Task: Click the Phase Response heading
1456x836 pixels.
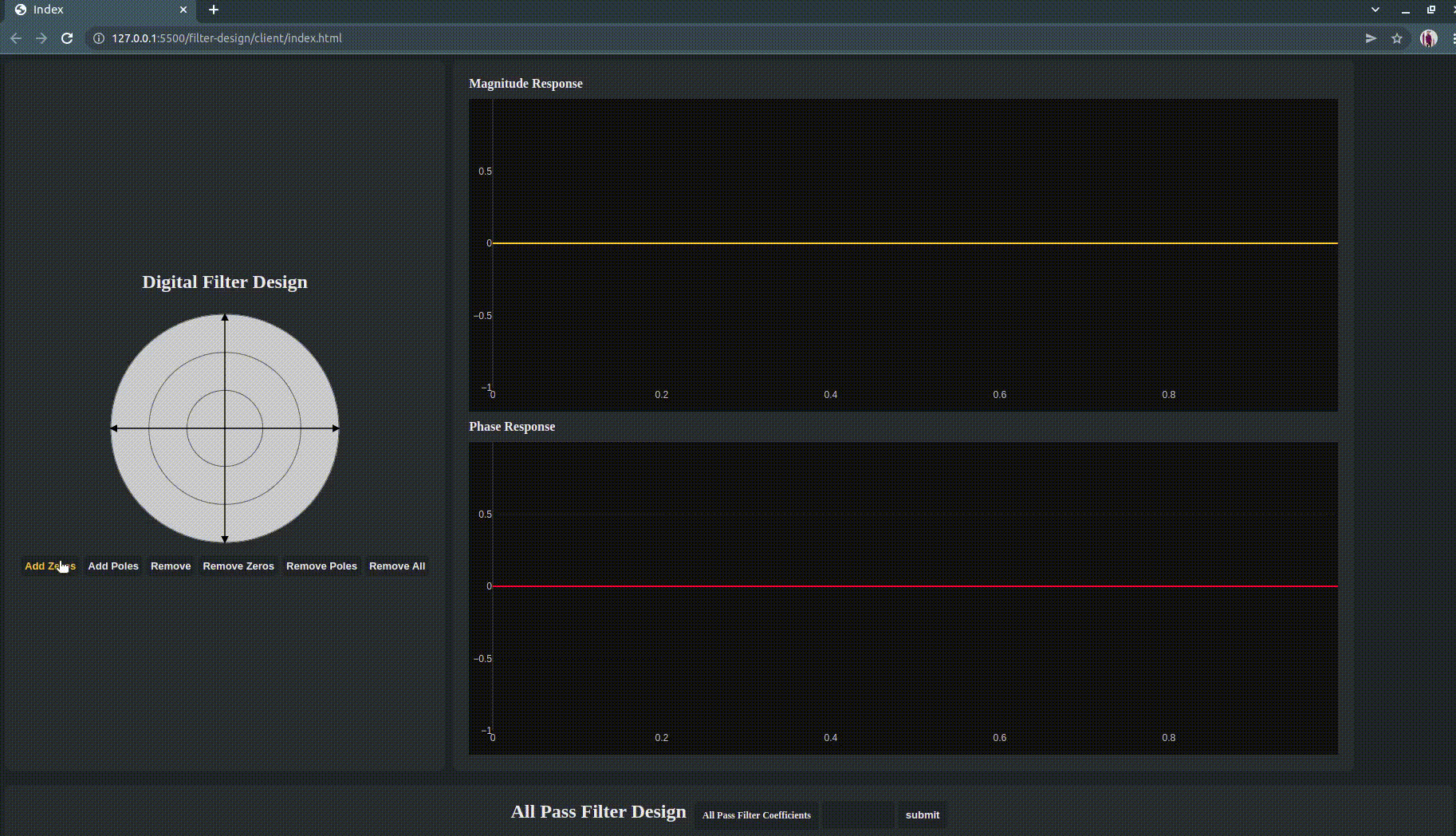Action: pyautogui.click(x=512, y=427)
